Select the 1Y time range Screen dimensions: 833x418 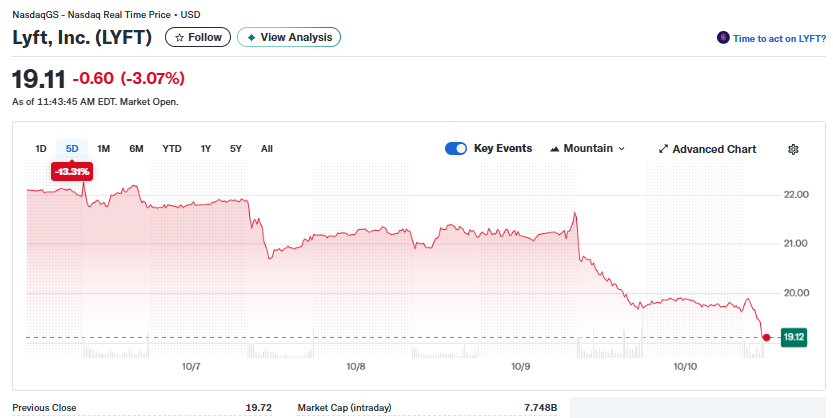(206, 149)
